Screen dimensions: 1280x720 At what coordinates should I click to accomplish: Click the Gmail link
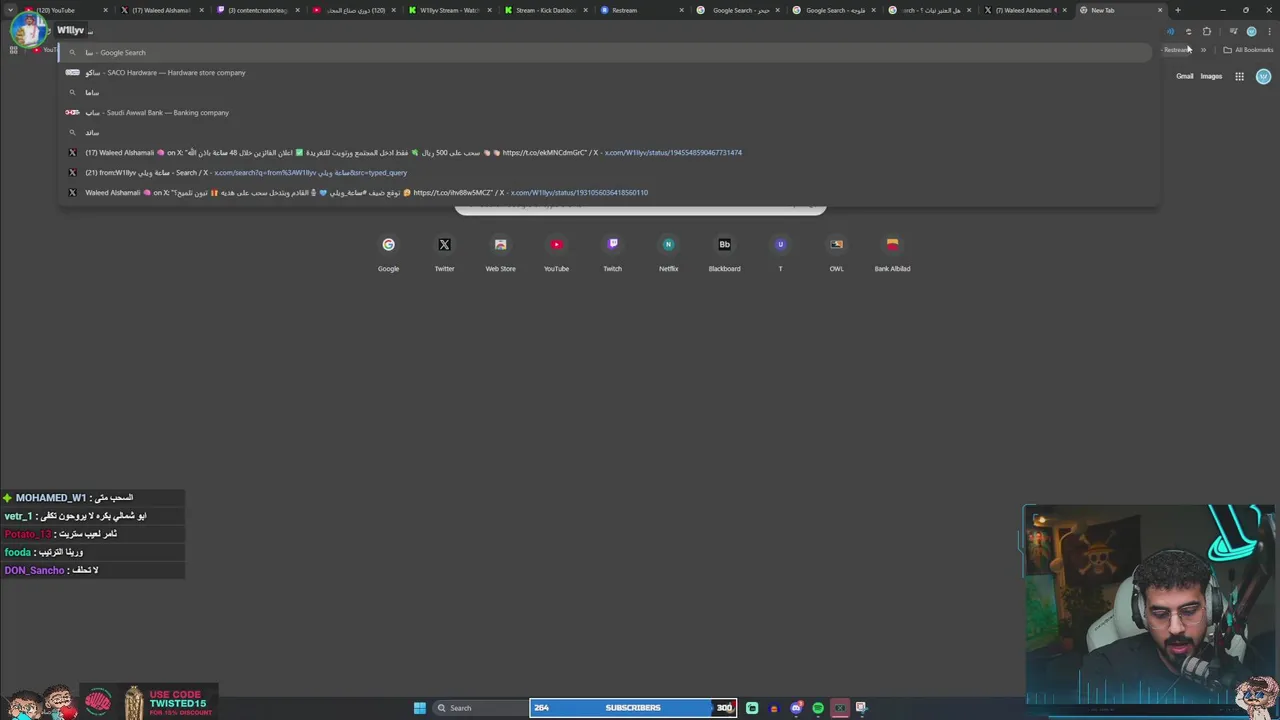(x=1184, y=76)
